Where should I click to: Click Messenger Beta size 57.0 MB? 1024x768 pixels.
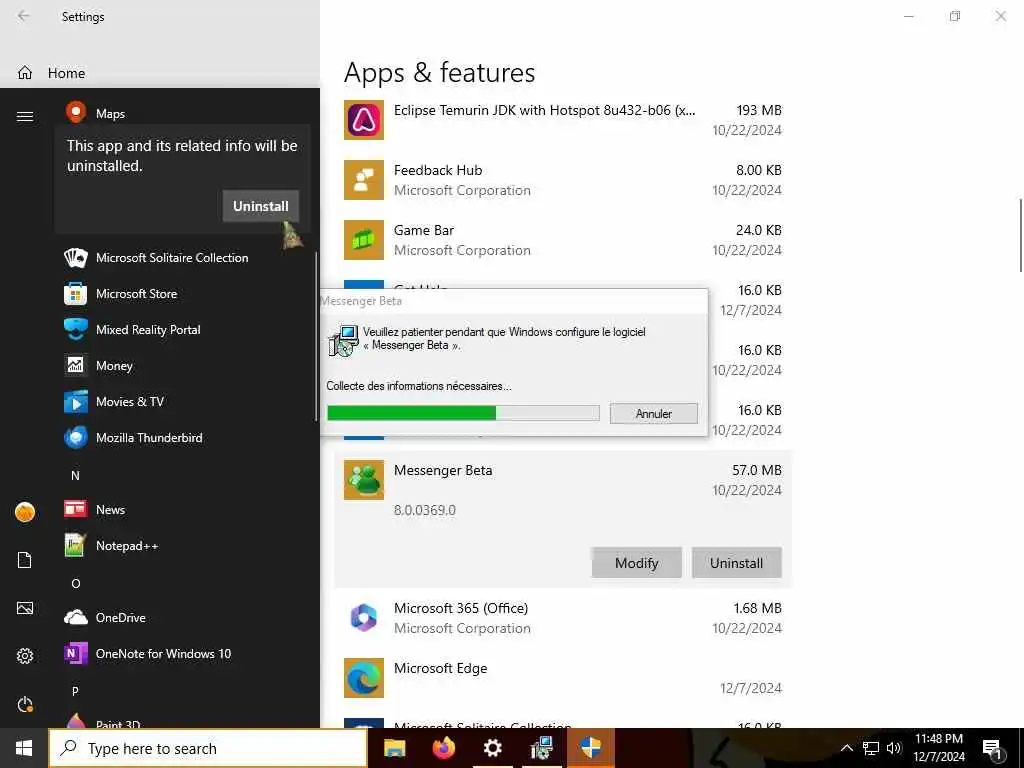tap(757, 470)
